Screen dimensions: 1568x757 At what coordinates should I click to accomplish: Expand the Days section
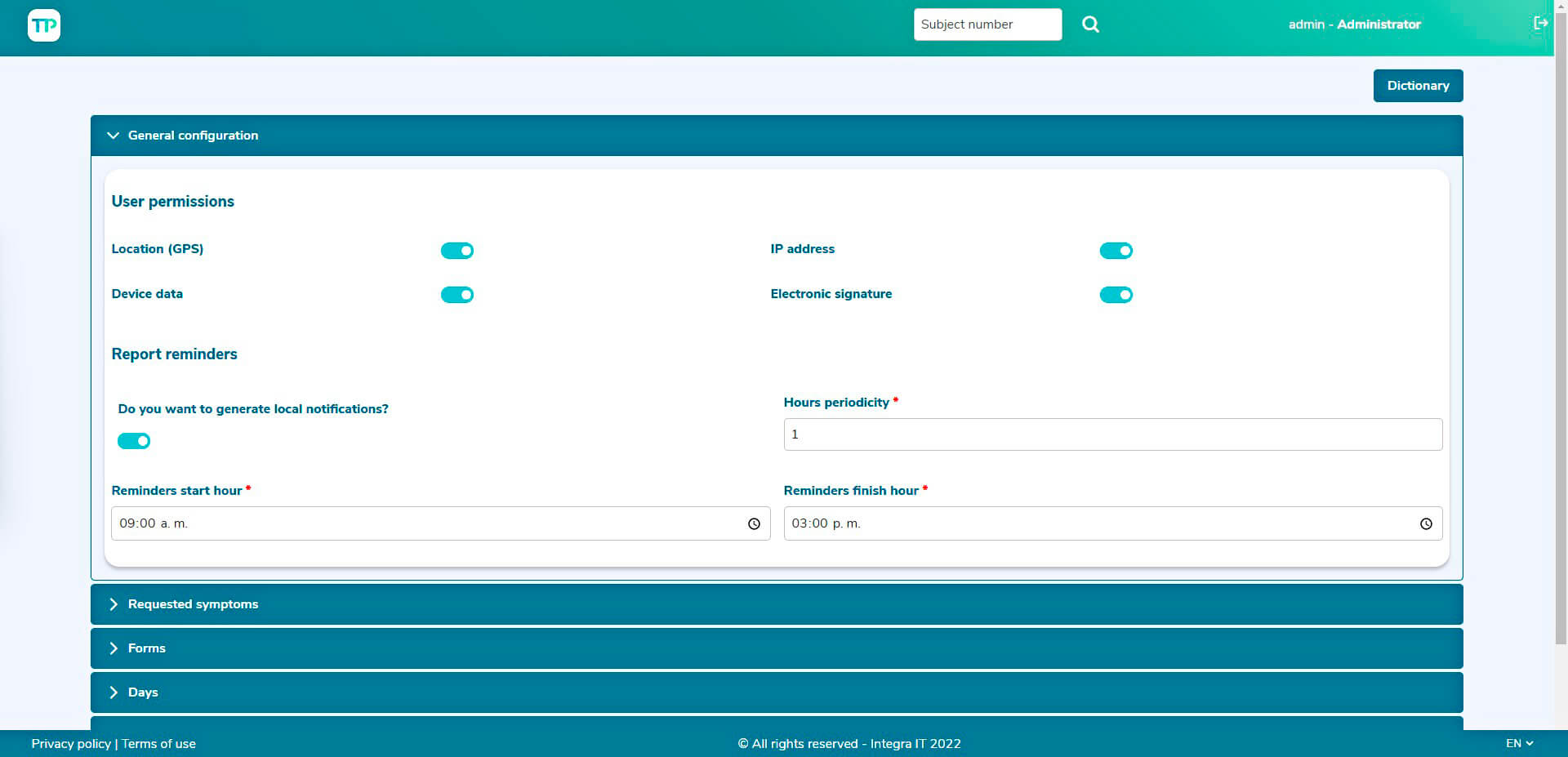pyautogui.click(x=143, y=692)
